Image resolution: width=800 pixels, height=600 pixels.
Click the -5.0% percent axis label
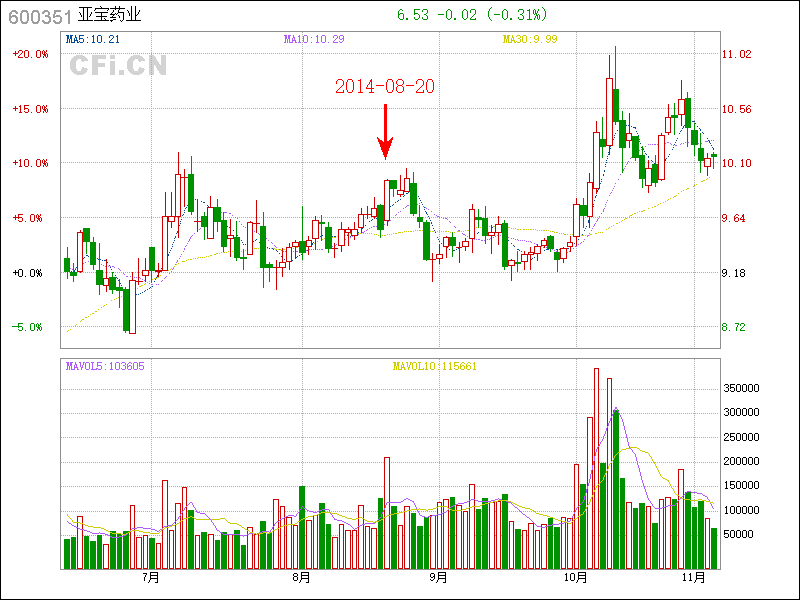click(28, 328)
